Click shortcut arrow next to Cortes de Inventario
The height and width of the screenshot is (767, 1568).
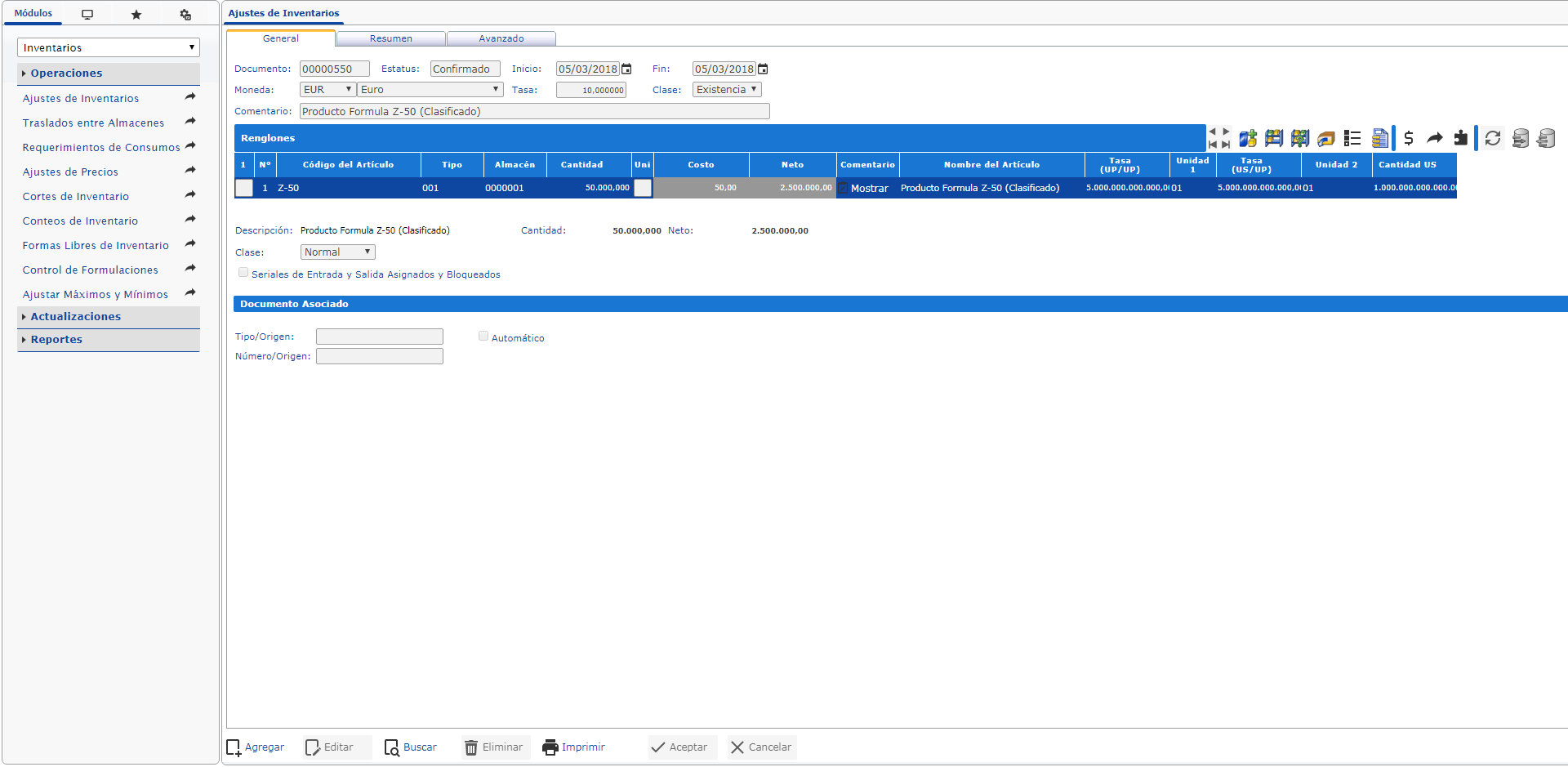(190, 195)
